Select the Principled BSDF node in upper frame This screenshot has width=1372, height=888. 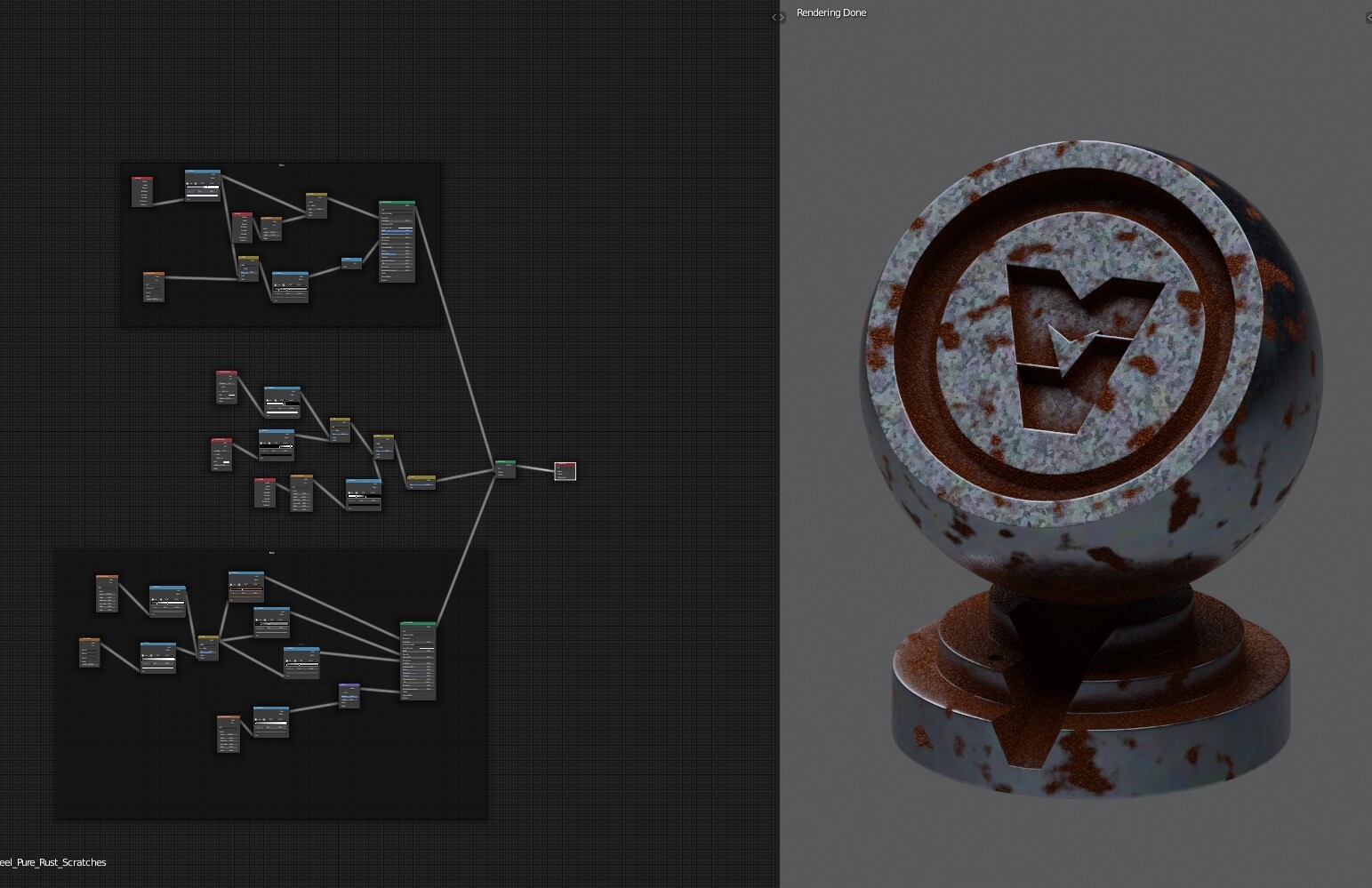click(397, 242)
